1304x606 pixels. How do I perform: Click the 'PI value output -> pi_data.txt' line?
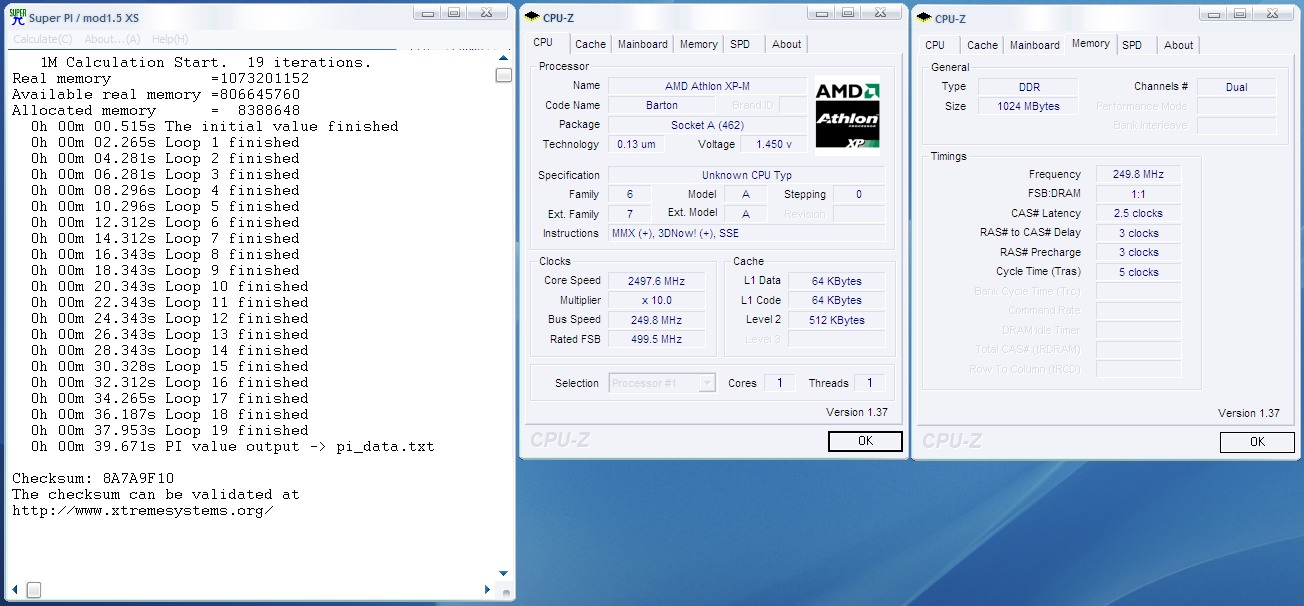[232, 446]
